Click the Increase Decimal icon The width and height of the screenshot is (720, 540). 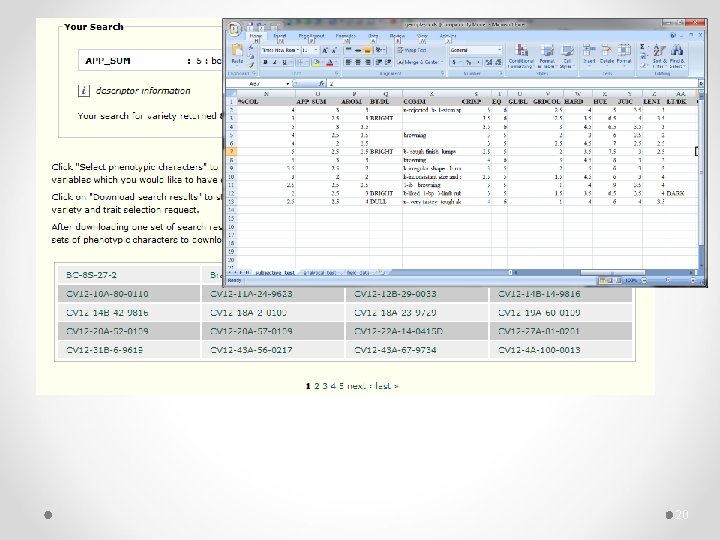tap(488, 62)
